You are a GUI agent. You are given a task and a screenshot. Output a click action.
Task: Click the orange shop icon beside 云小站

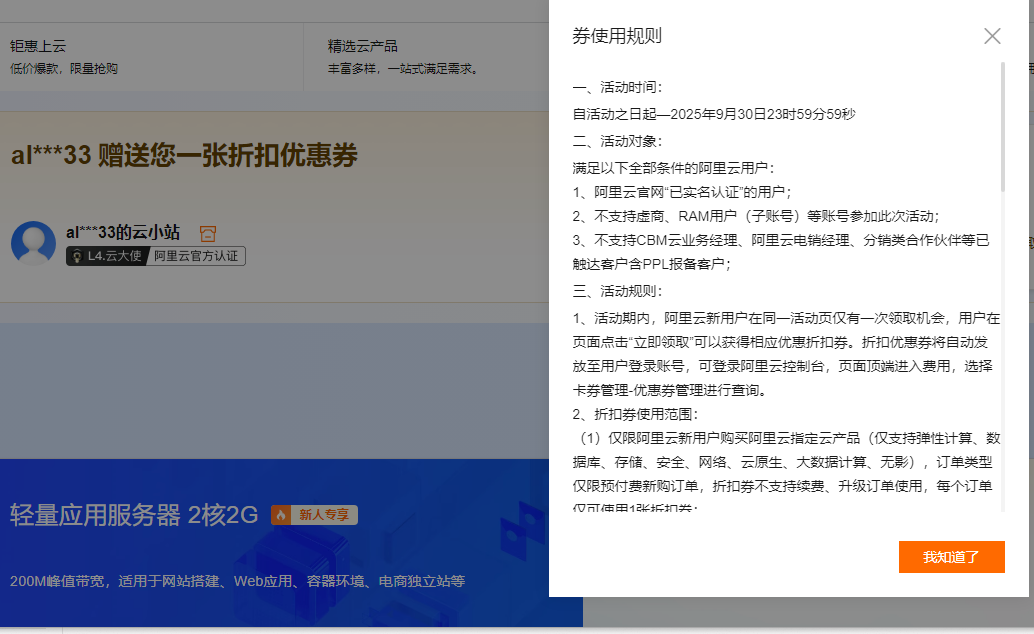(x=207, y=233)
